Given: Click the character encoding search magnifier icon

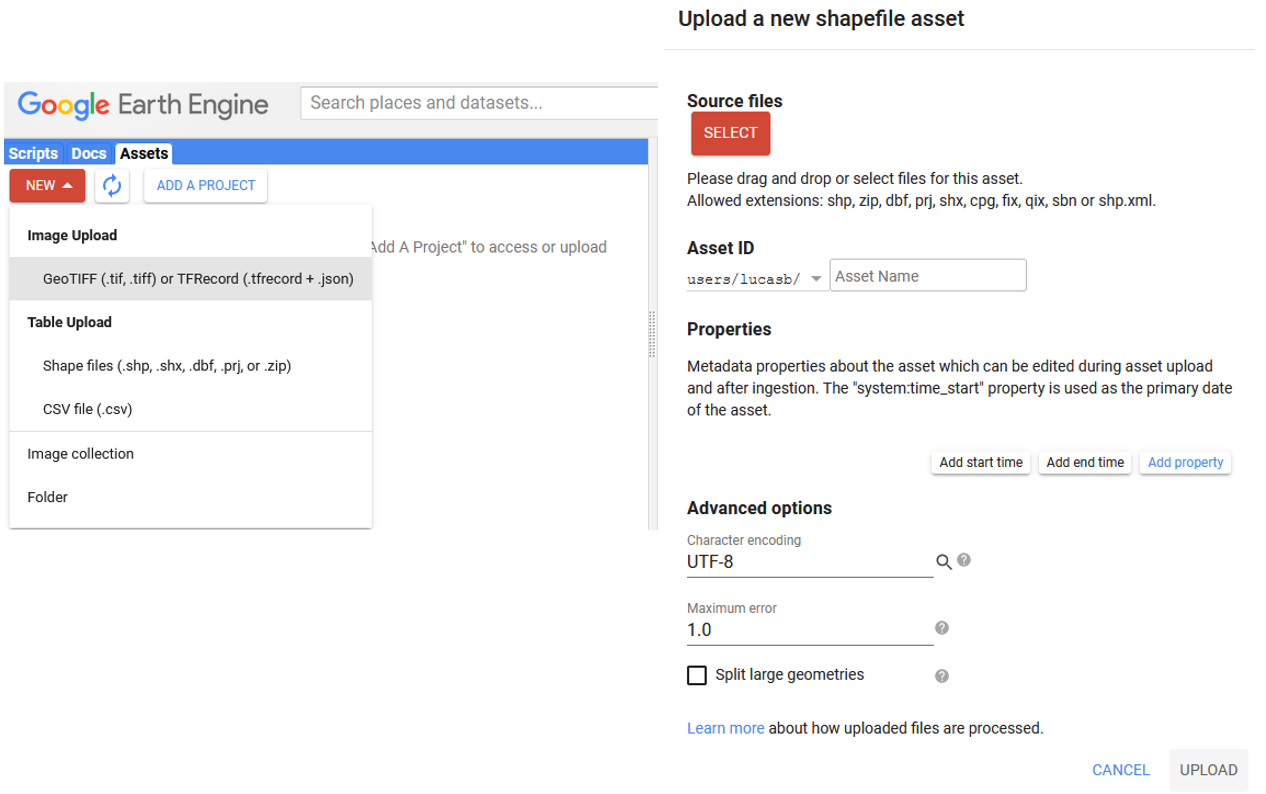Looking at the screenshot, I should point(943,562).
